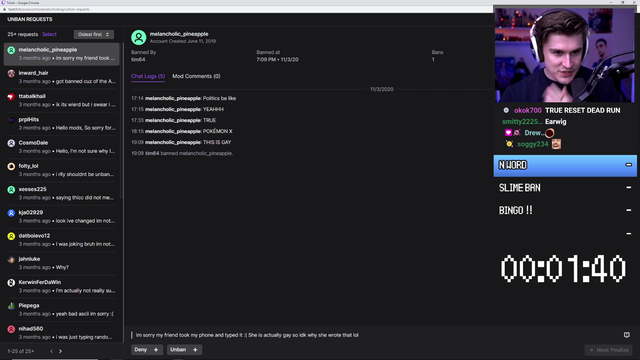Click the report icon beside unban message
The height and width of the screenshot is (360, 640).
[627, 335]
